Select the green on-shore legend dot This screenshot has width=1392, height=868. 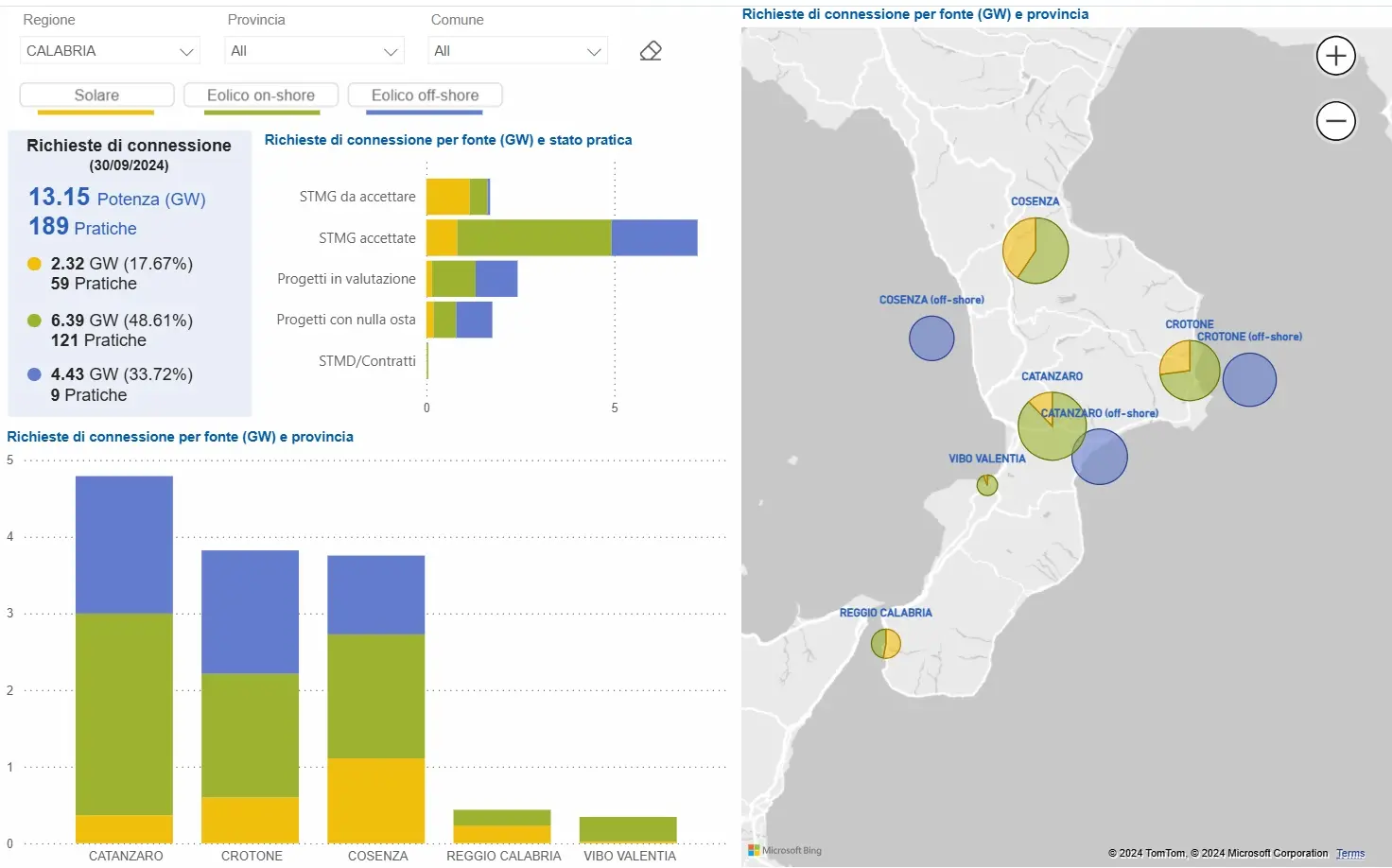(35, 321)
